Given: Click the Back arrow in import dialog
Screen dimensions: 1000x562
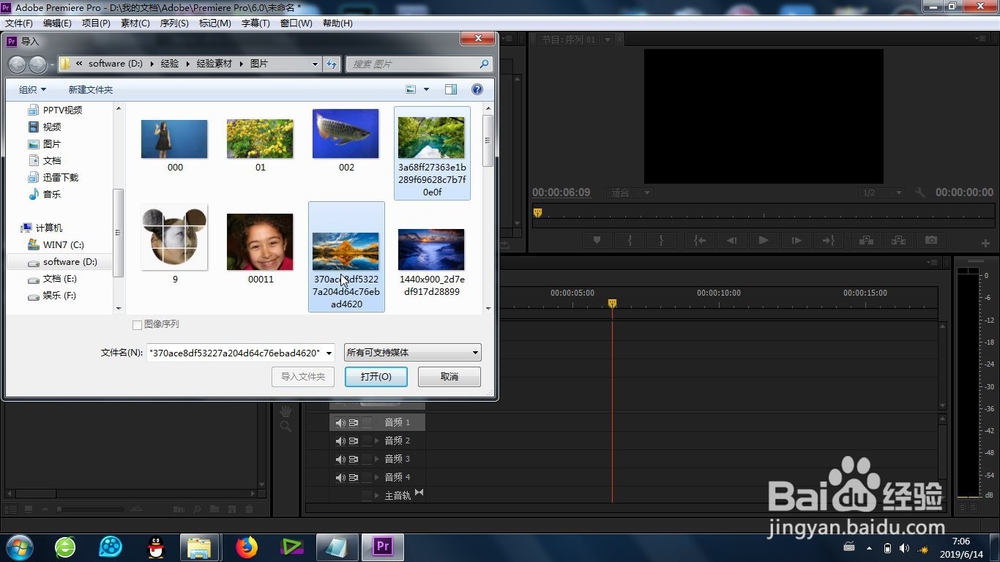Looking at the screenshot, I should (17, 64).
